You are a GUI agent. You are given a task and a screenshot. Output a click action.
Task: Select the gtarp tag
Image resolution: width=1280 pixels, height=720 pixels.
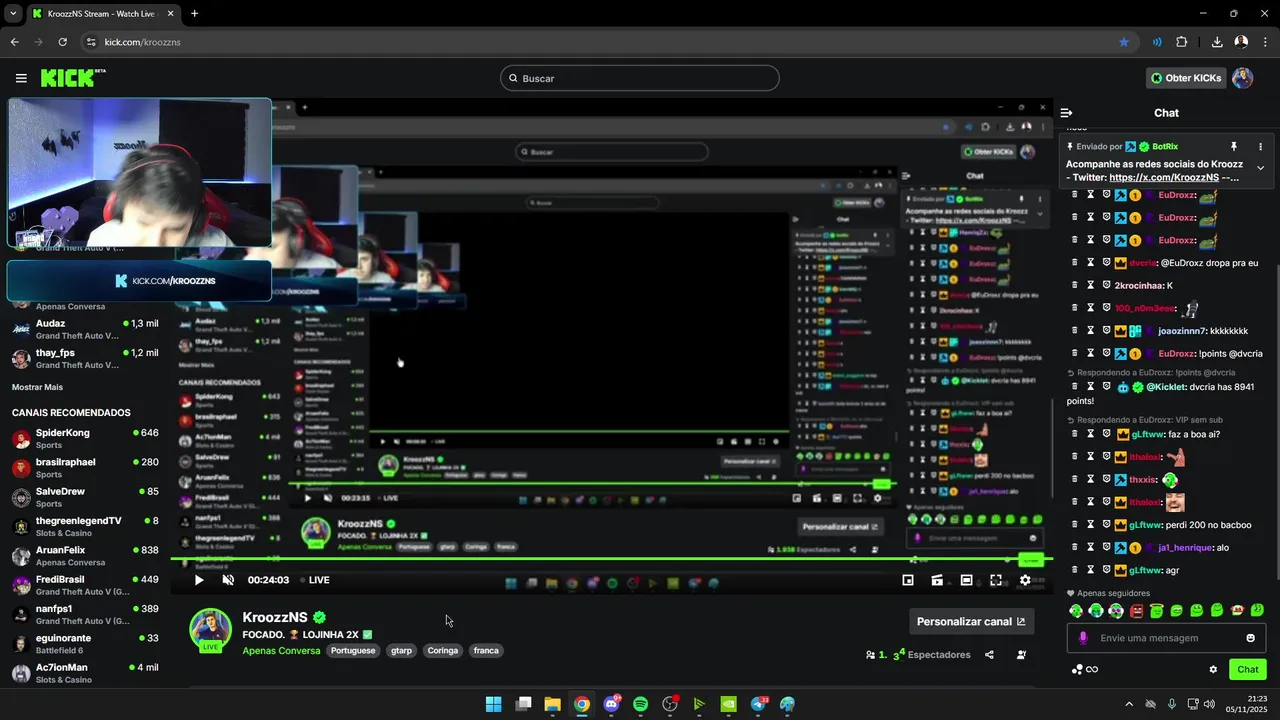(401, 650)
